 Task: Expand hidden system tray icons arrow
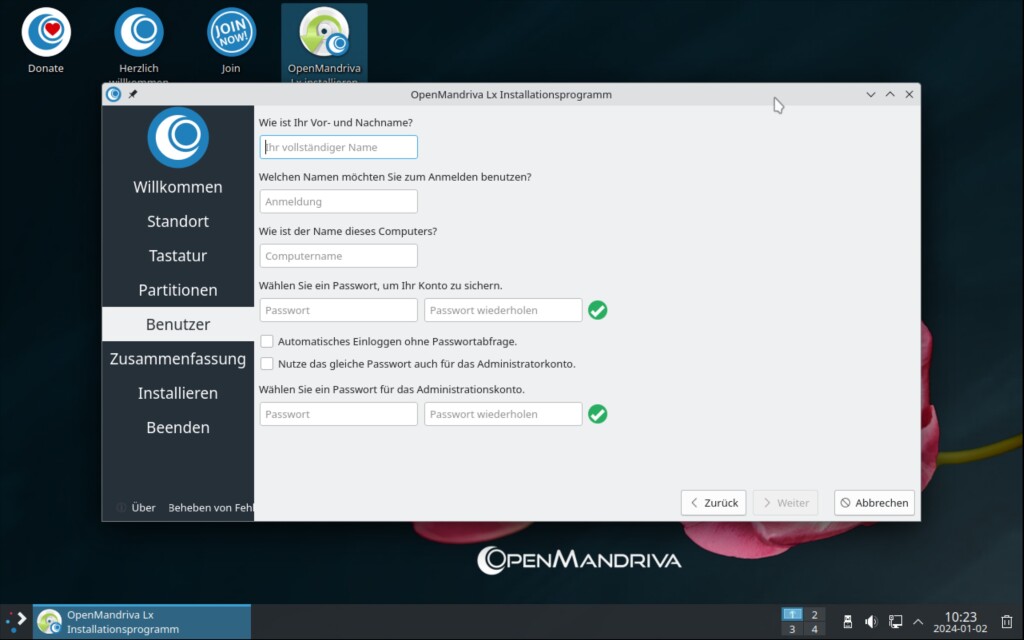click(x=918, y=622)
